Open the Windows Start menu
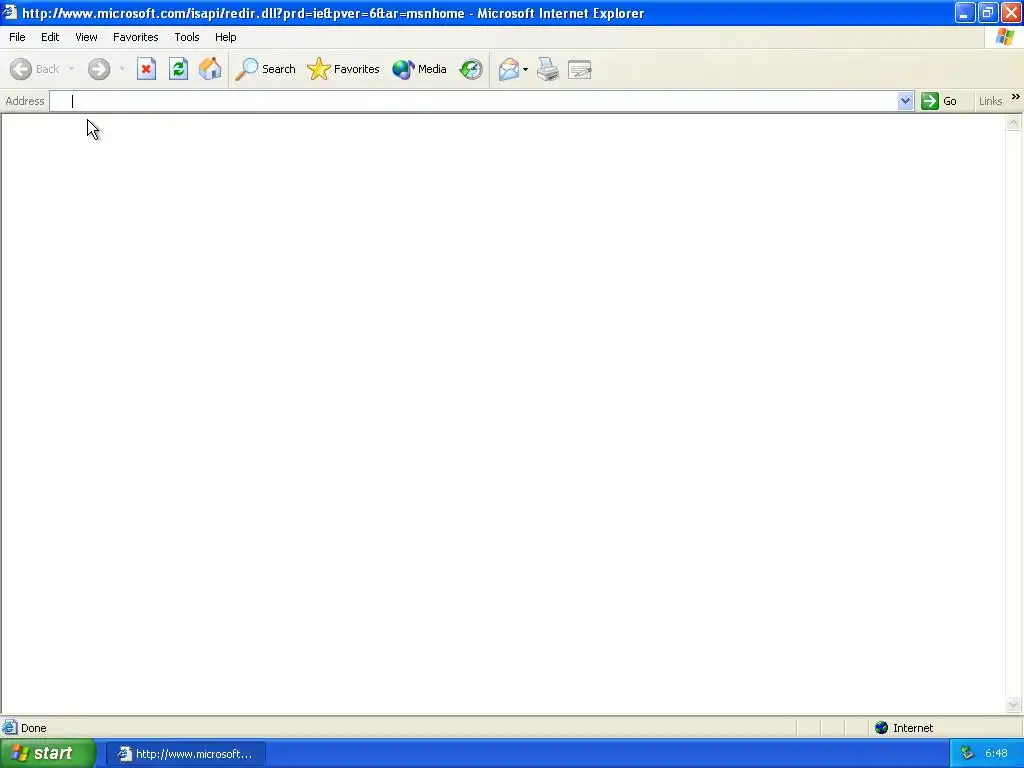The height and width of the screenshot is (768, 1024). [48, 754]
